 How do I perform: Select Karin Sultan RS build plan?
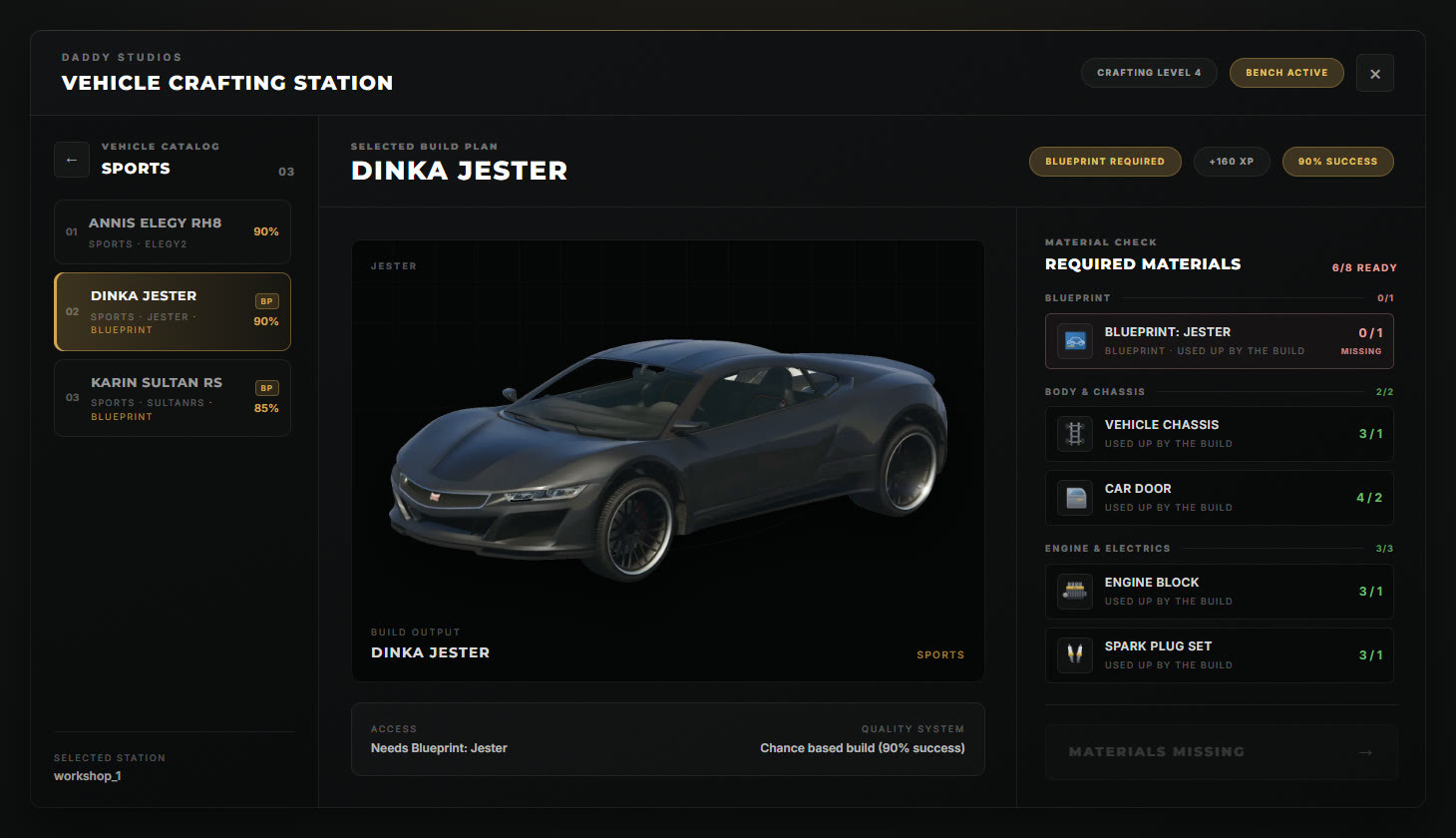click(x=173, y=398)
